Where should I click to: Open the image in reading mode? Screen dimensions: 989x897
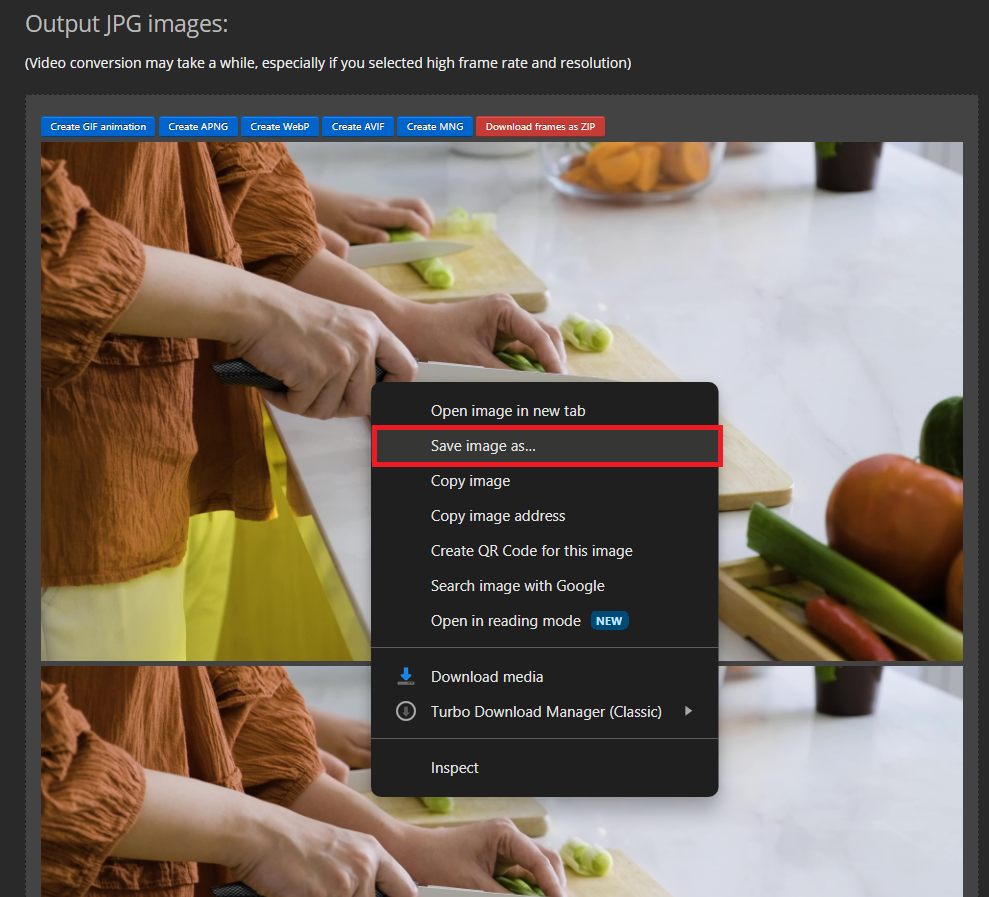click(505, 620)
